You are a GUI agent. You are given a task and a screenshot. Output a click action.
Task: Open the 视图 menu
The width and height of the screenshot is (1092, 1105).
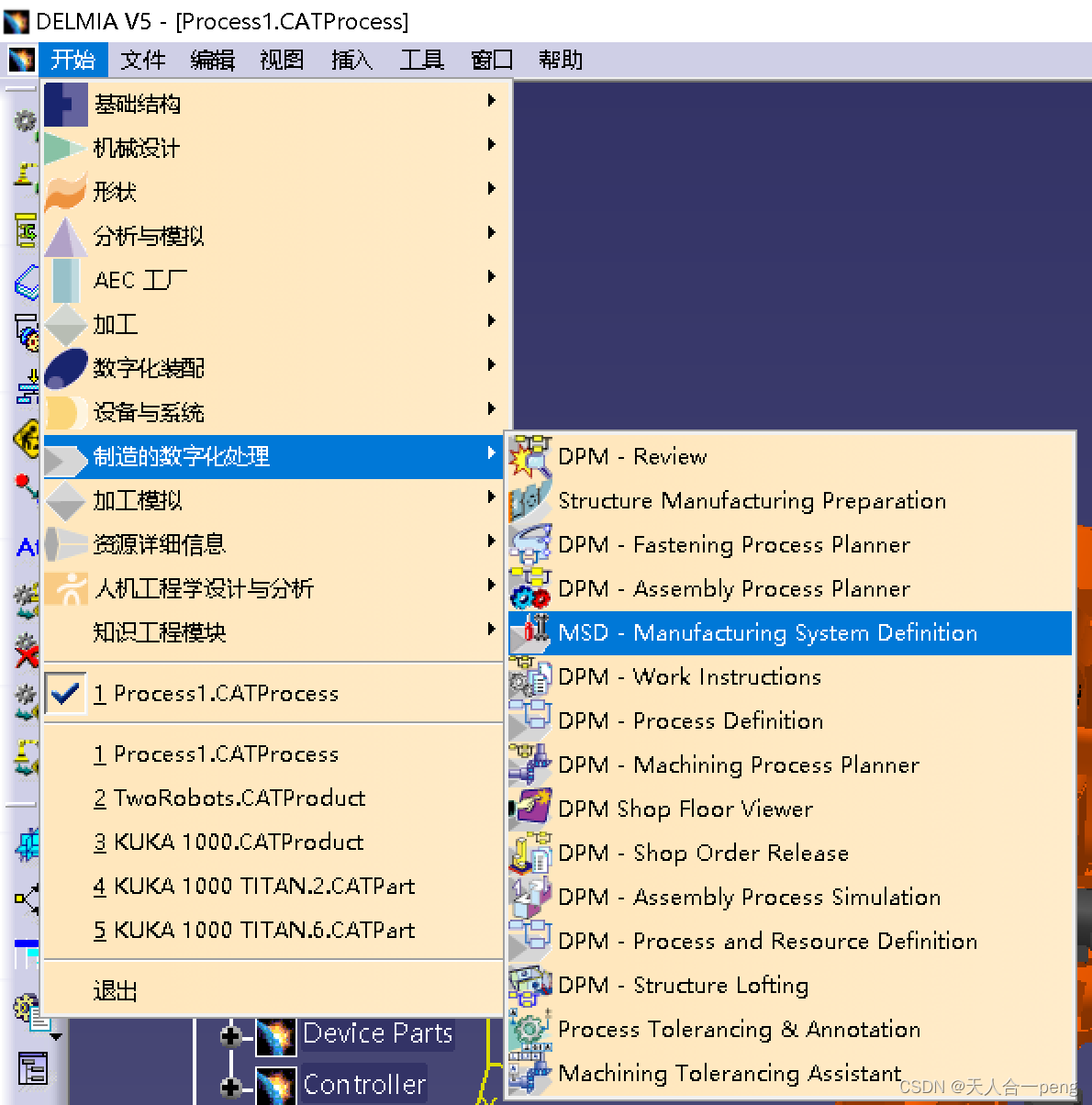pyautogui.click(x=282, y=61)
